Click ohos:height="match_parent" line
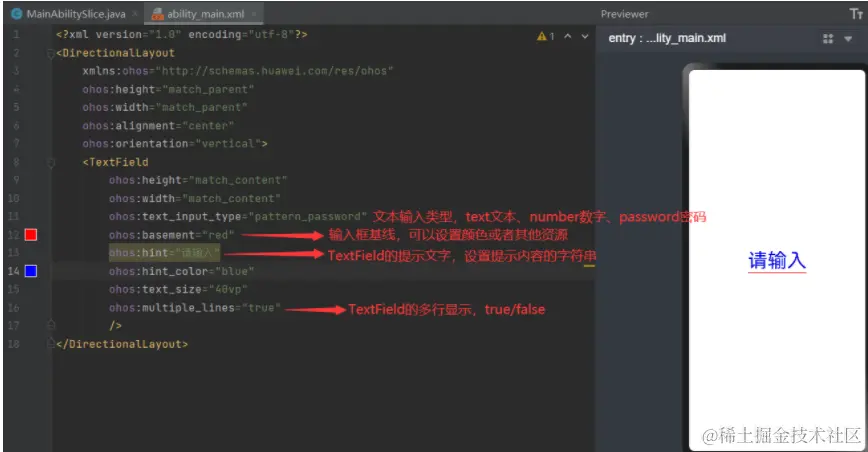Viewport: 868px width, 452px height. 168,89
